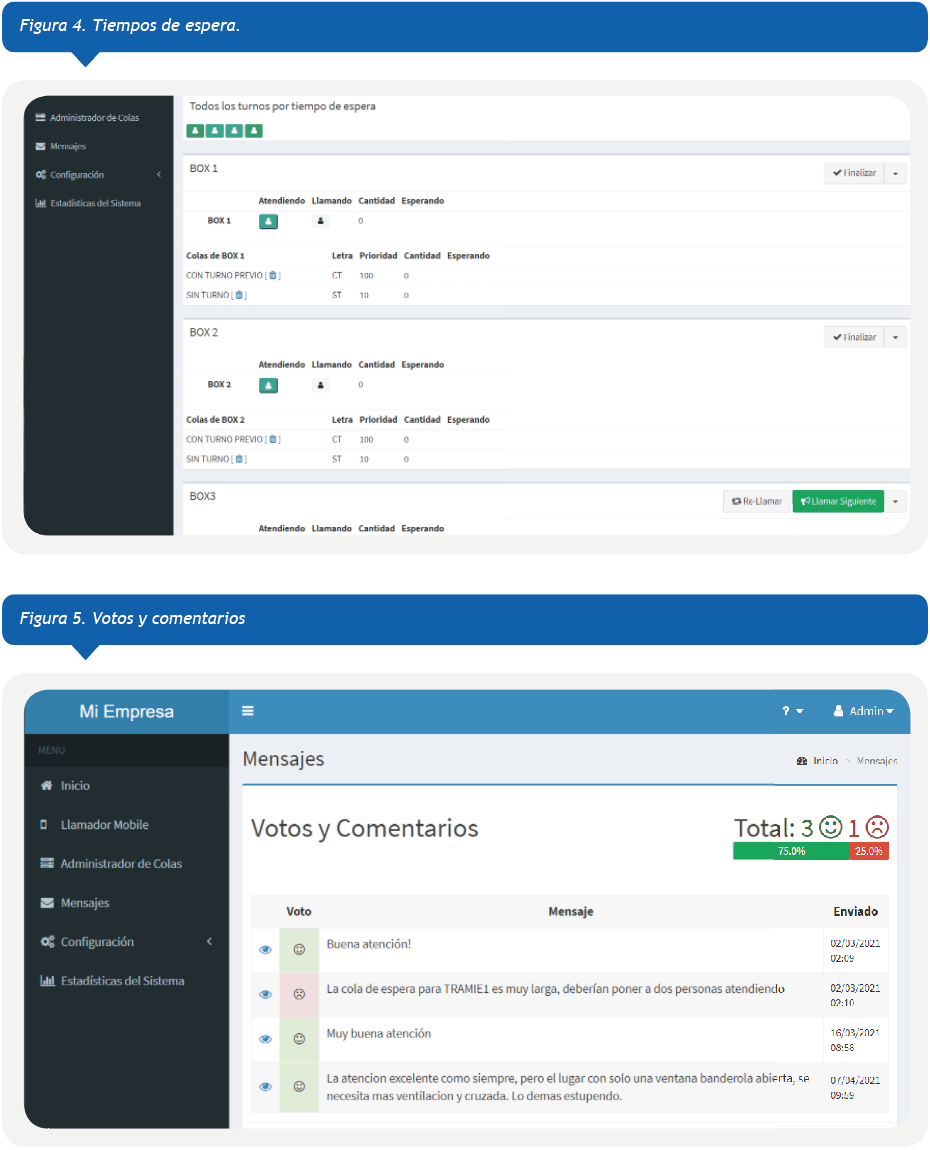Click trash icon beside SIN TURNO in BOX 2

(x=239, y=459)
